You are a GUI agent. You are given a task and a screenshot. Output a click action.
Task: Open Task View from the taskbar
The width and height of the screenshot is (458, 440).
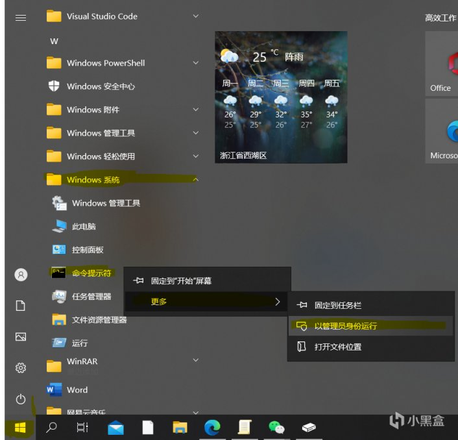click(x=82, y=427)
